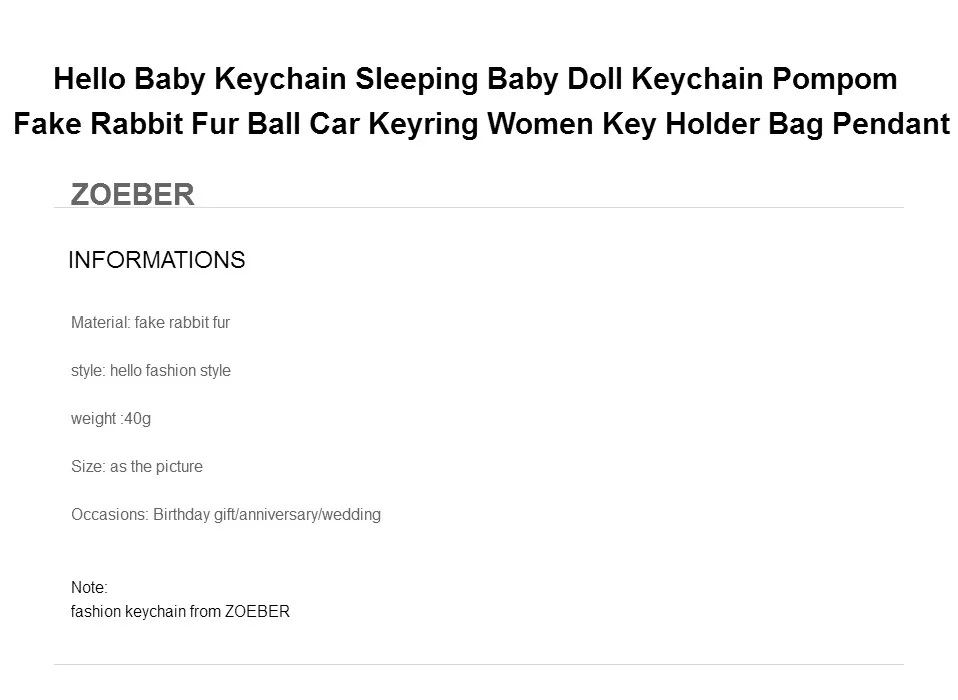Select the INFORMATIONS section heading
The width and height of the screenshot is (958, 700).
pyautogui.click(x=156, y=260)
